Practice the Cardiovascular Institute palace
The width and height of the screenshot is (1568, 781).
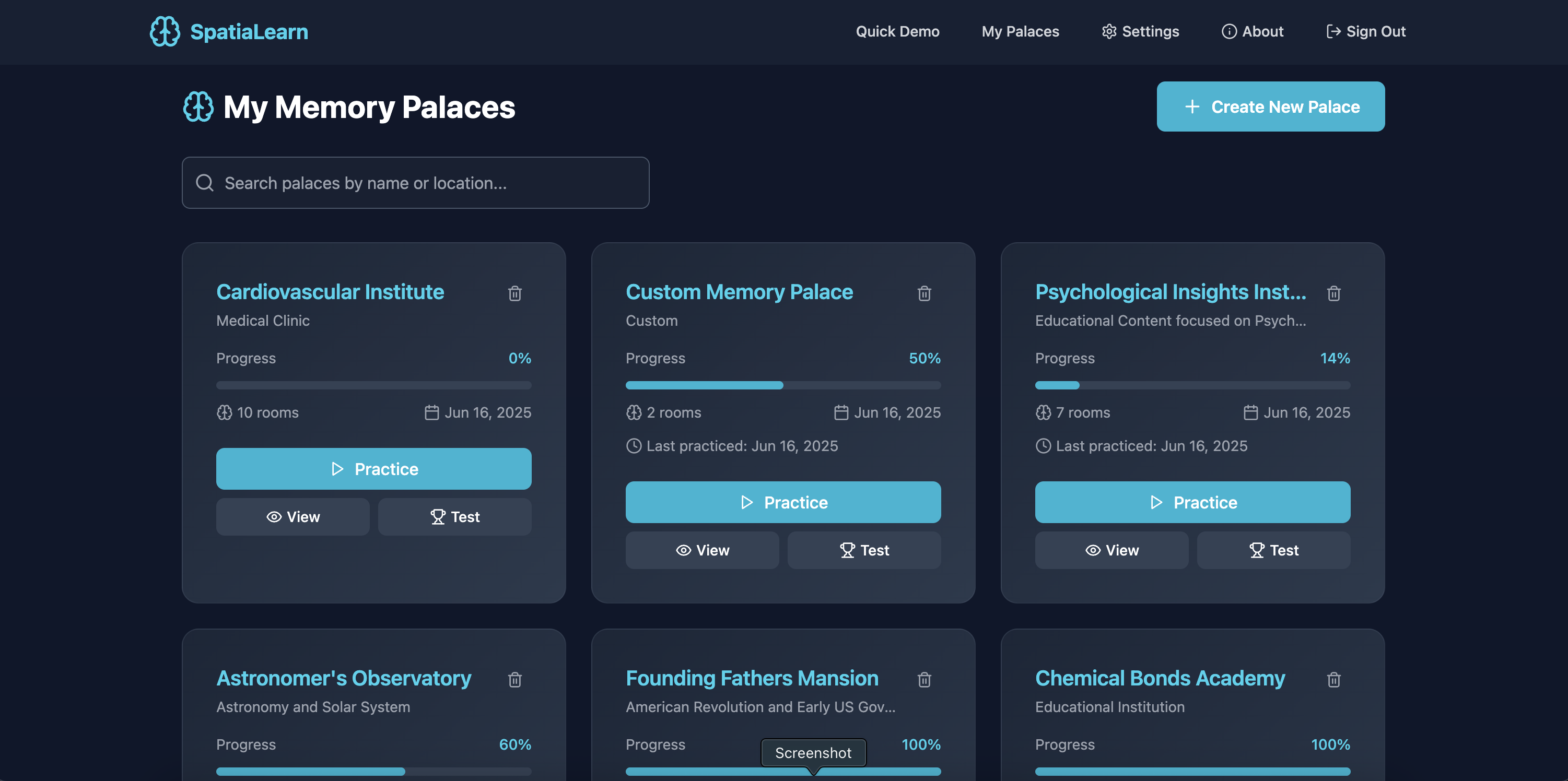[374, 469]
